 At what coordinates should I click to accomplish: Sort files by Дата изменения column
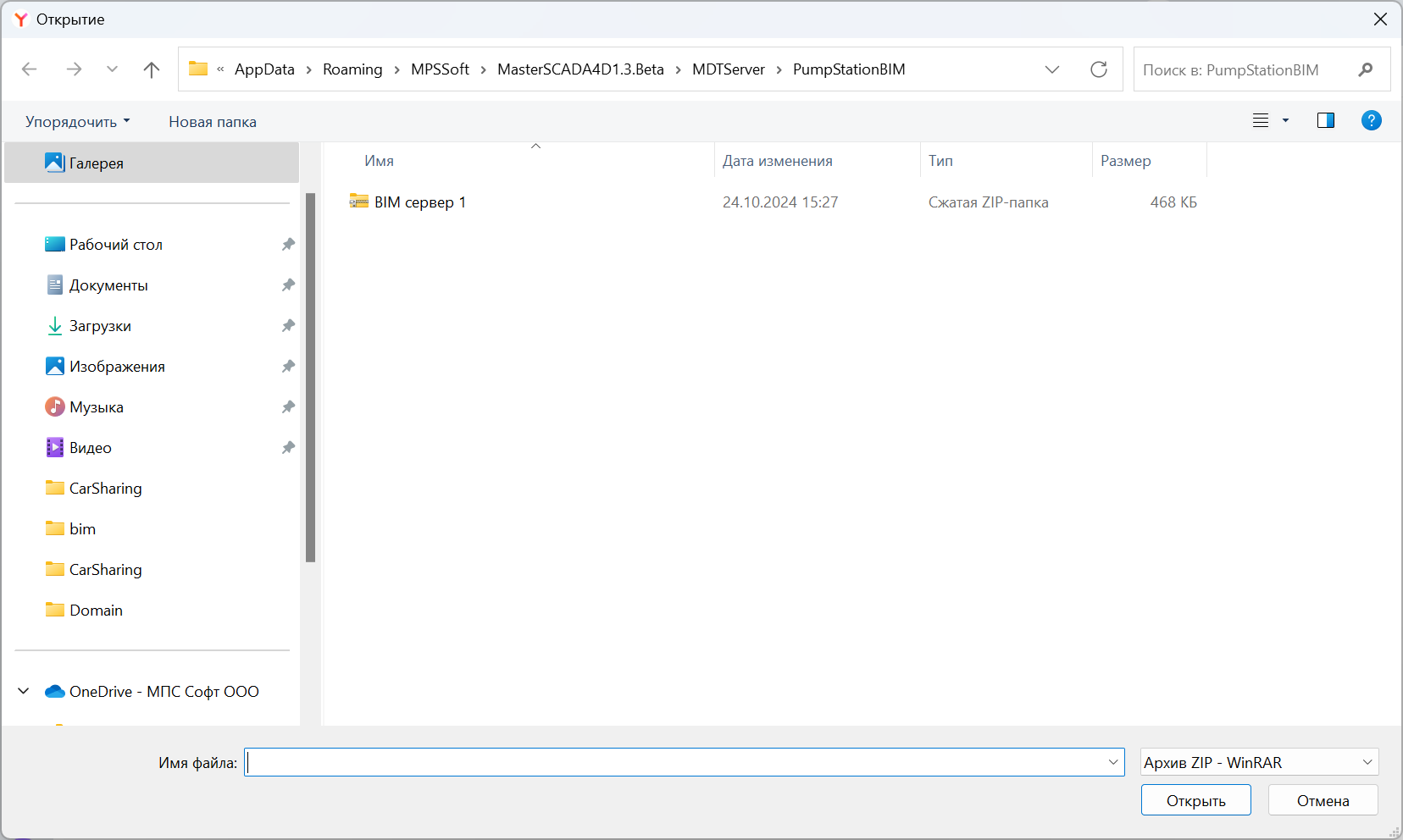pos(777,161)
